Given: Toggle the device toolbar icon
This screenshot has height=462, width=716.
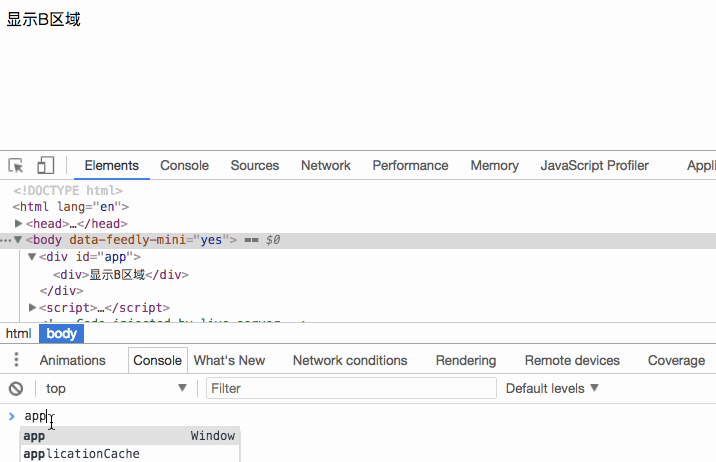Looking at the screenshot, I should (45, 165).
